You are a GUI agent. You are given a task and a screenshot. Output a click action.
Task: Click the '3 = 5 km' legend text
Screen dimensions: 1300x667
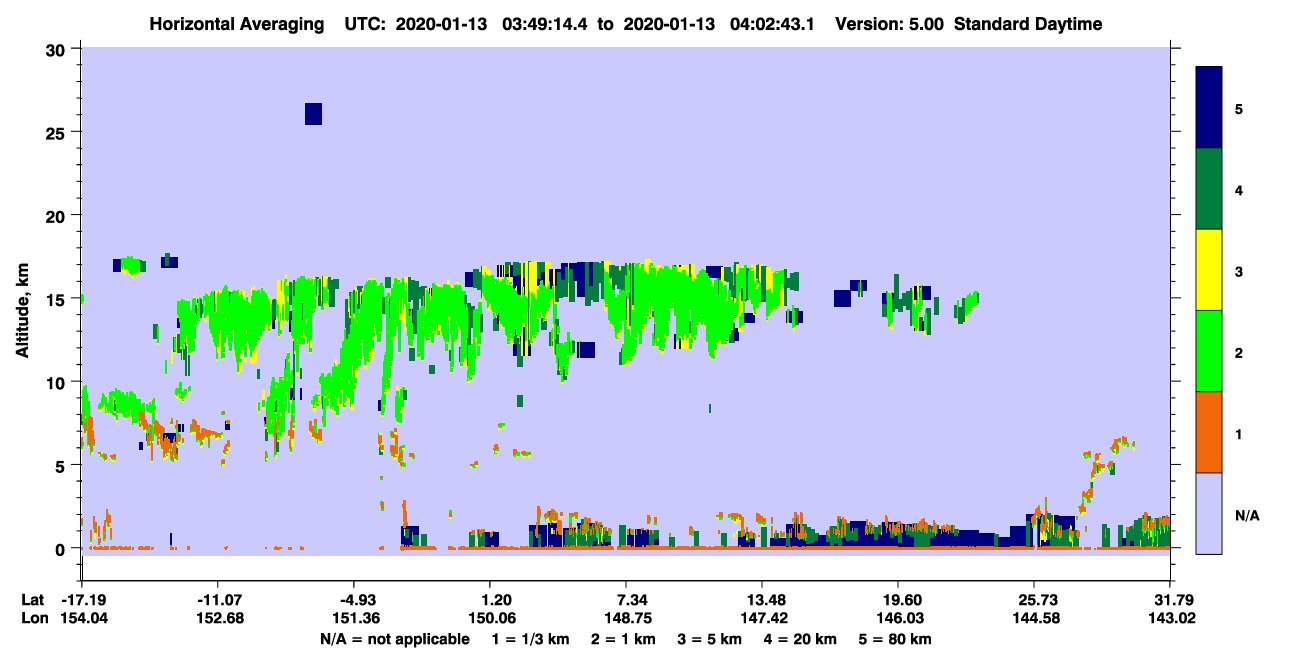click(x=711, y=639)
